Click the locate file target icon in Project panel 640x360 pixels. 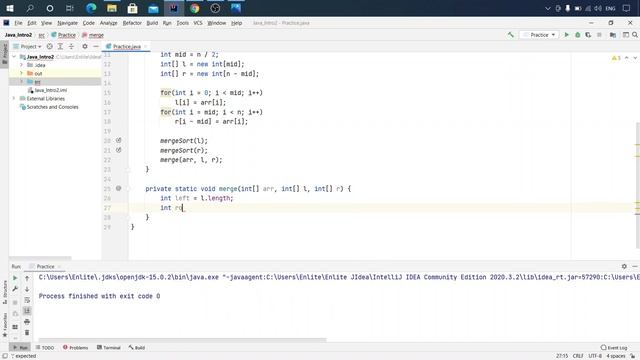click(x=49, y=47)
